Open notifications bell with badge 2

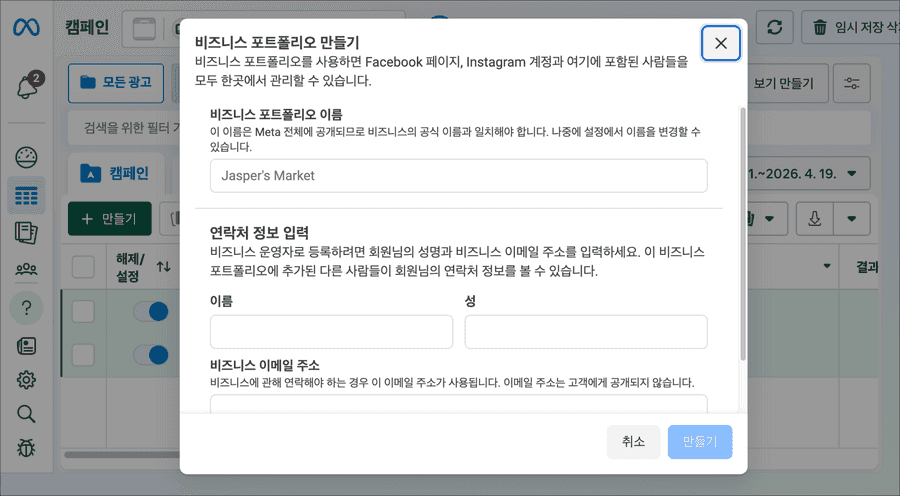coord(28,86)
